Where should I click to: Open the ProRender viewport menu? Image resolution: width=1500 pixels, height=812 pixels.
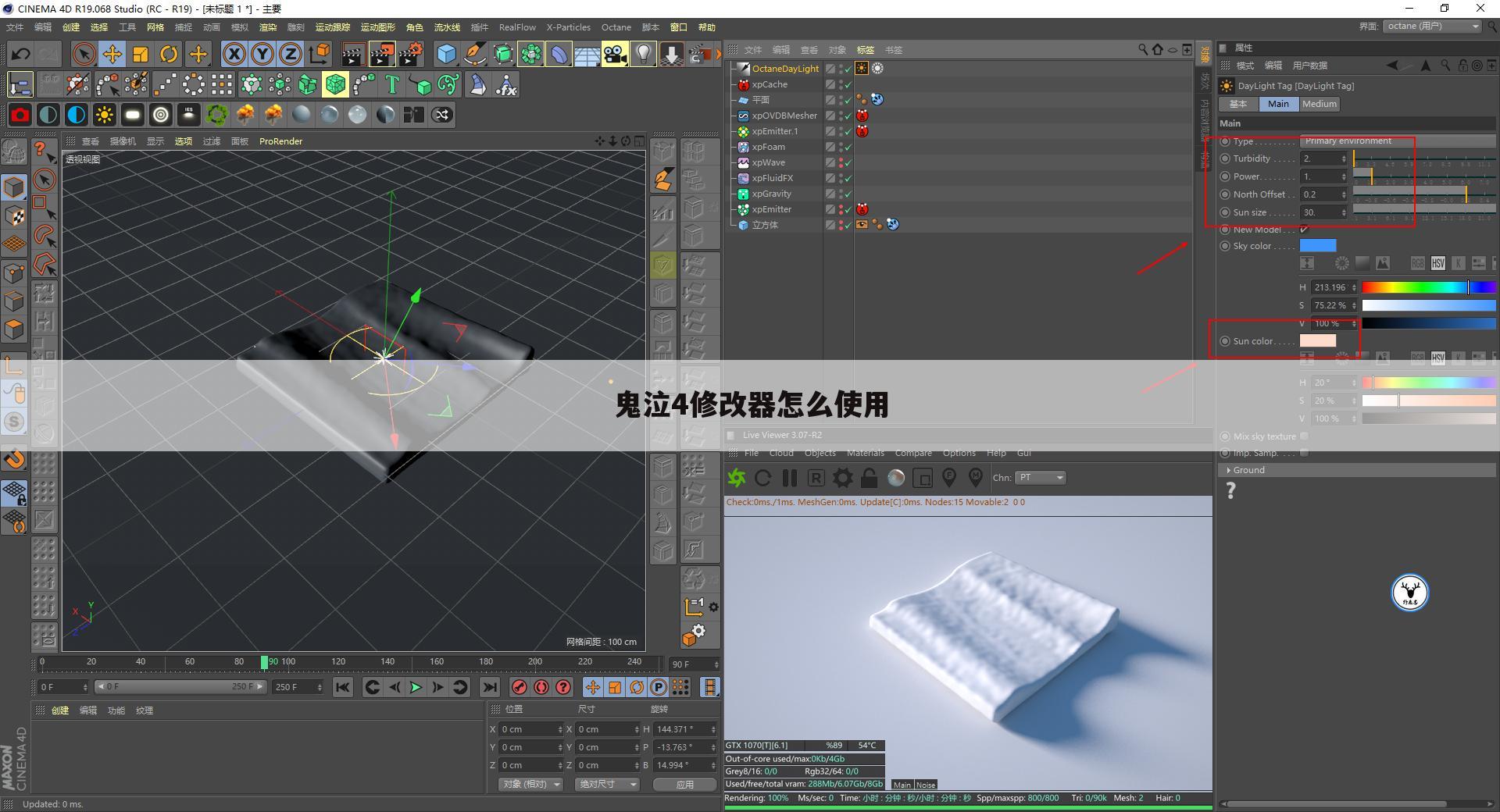tap(280, 141)
